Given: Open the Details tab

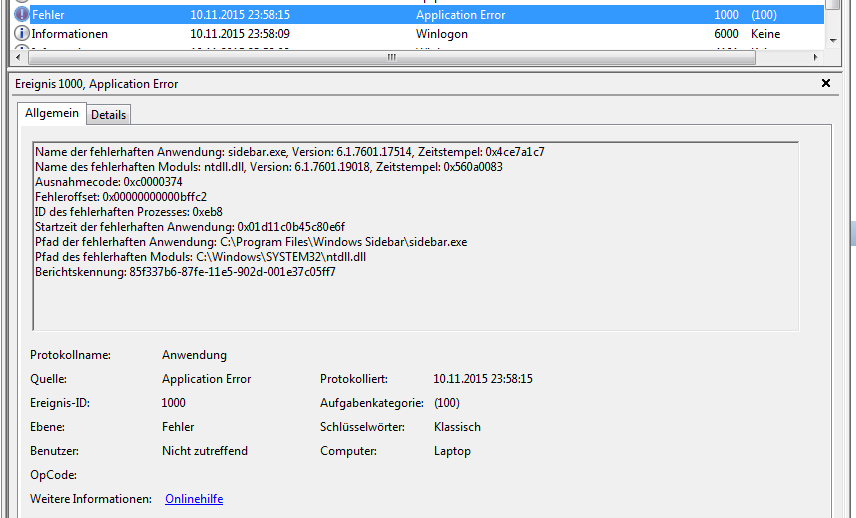Looking at the screenshot, I should coord(108,115).
